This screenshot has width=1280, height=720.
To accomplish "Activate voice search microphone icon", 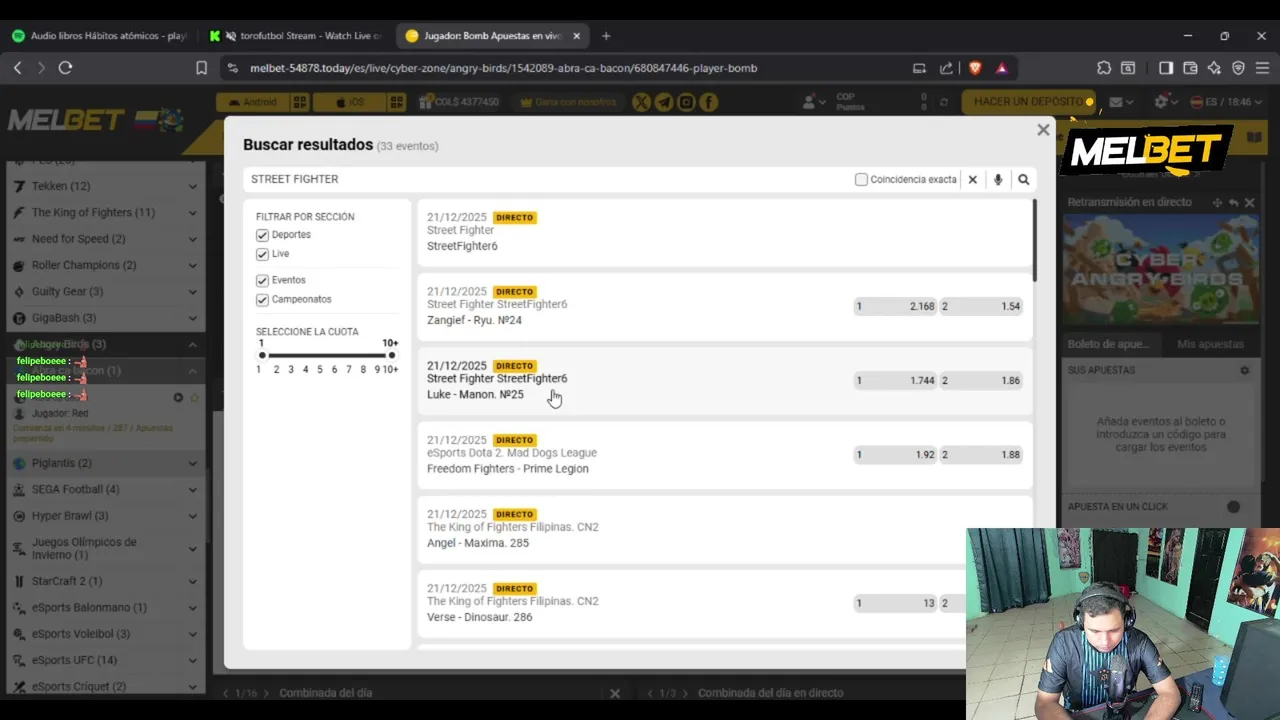I will click(x=998, y=180).
